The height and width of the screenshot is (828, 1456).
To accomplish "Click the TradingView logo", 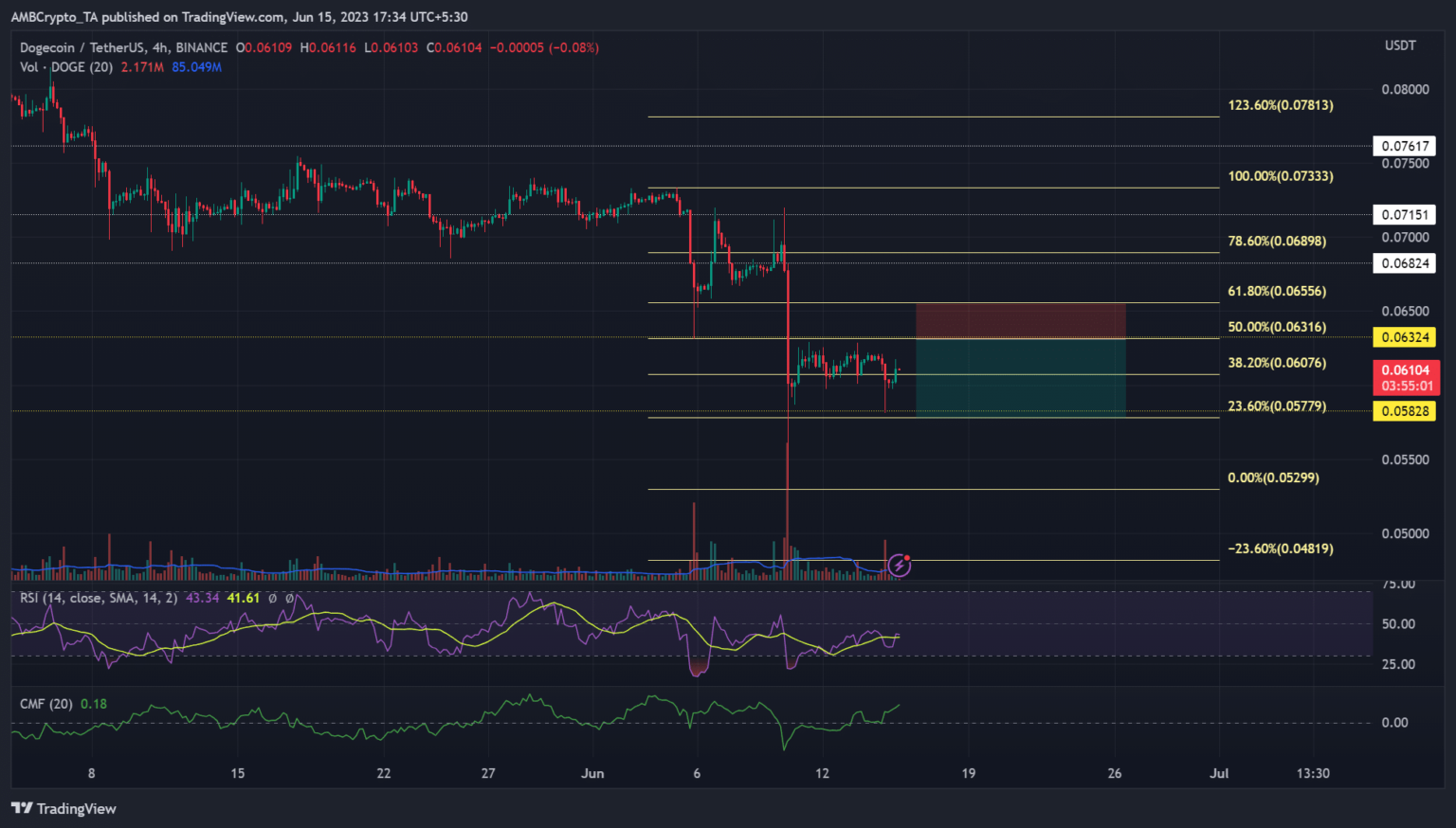I will click(x=64, y=808).
